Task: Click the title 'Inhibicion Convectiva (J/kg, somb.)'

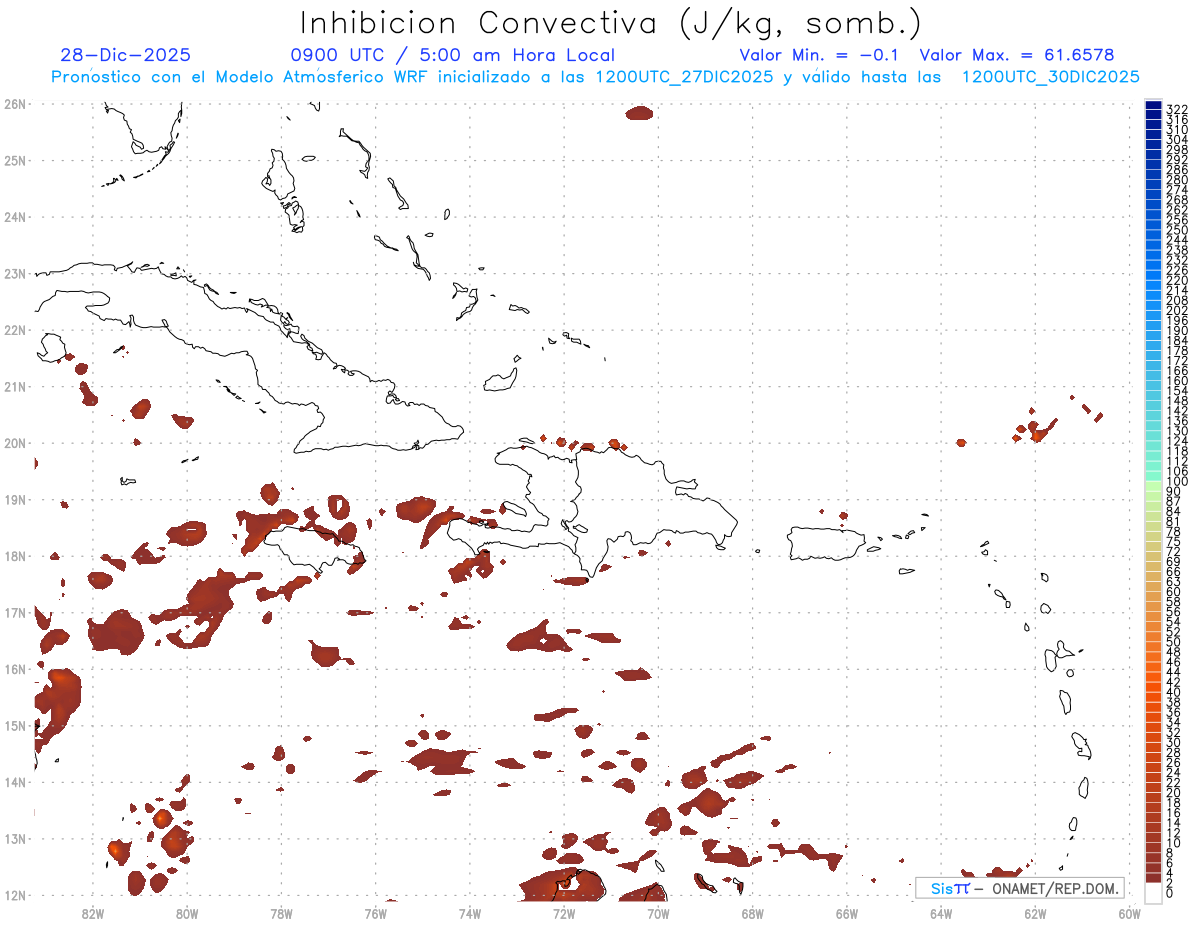Action: 609,23
